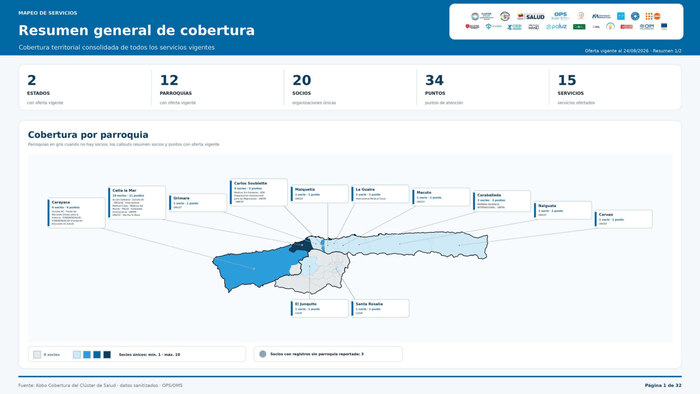Select the paluz partner logo
This screenshot has width=700, height=394.
point(556,27)
